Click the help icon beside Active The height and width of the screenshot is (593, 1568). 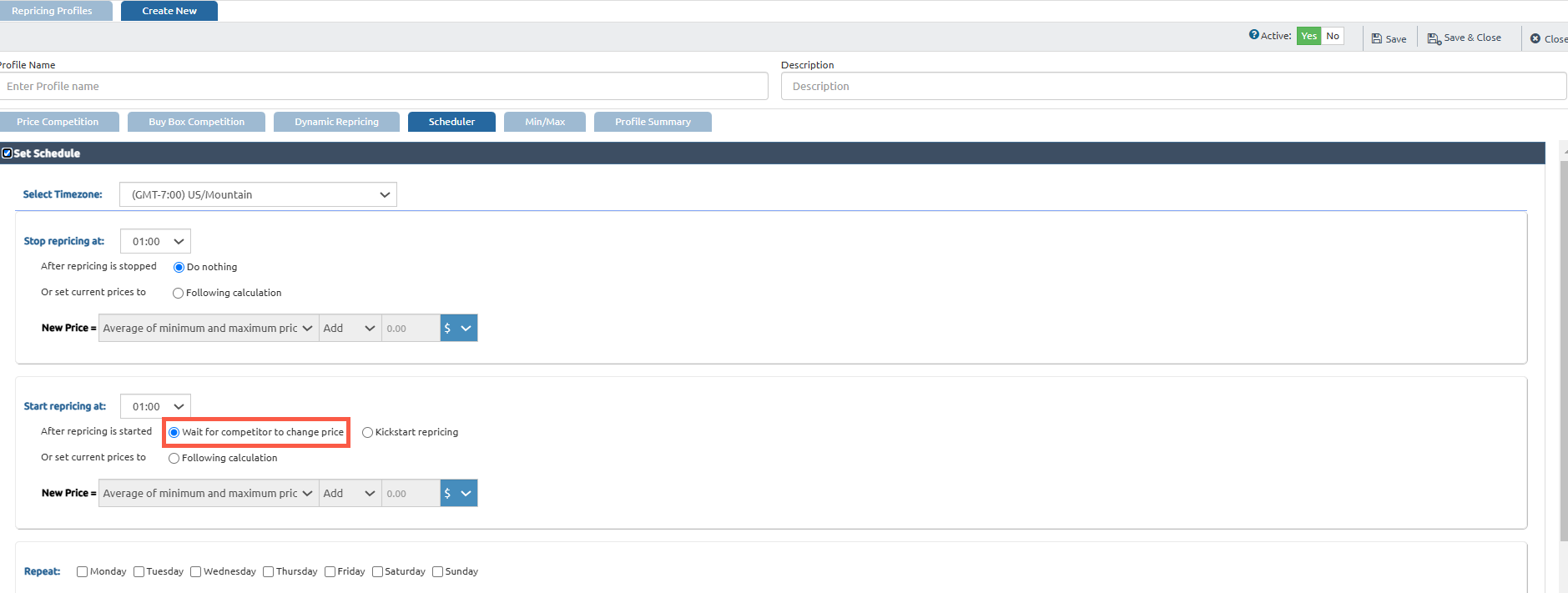coord(1253,35)
